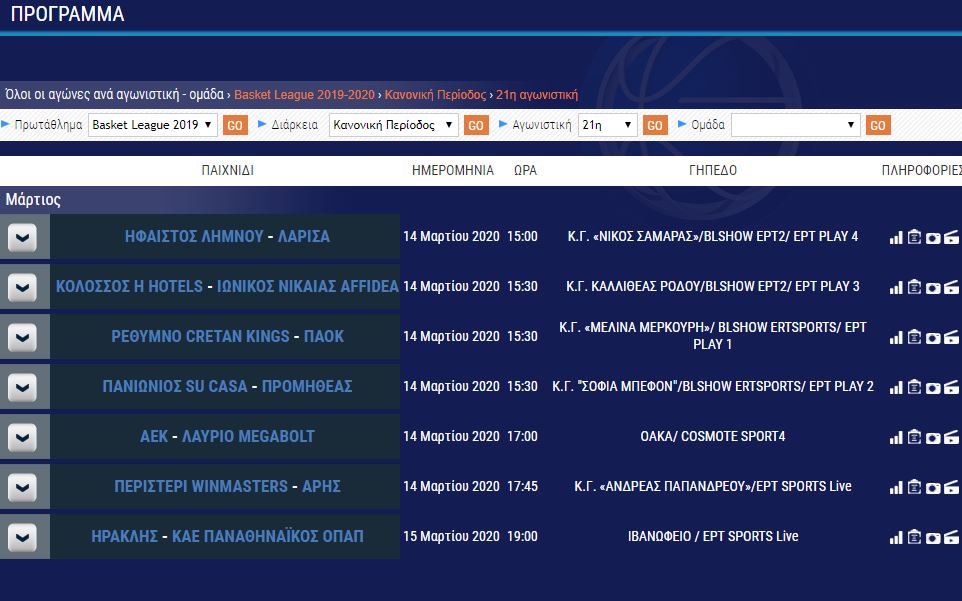Open camera photos icon for Ρέθυμνο Cretan Kings game

click(932, 337)
